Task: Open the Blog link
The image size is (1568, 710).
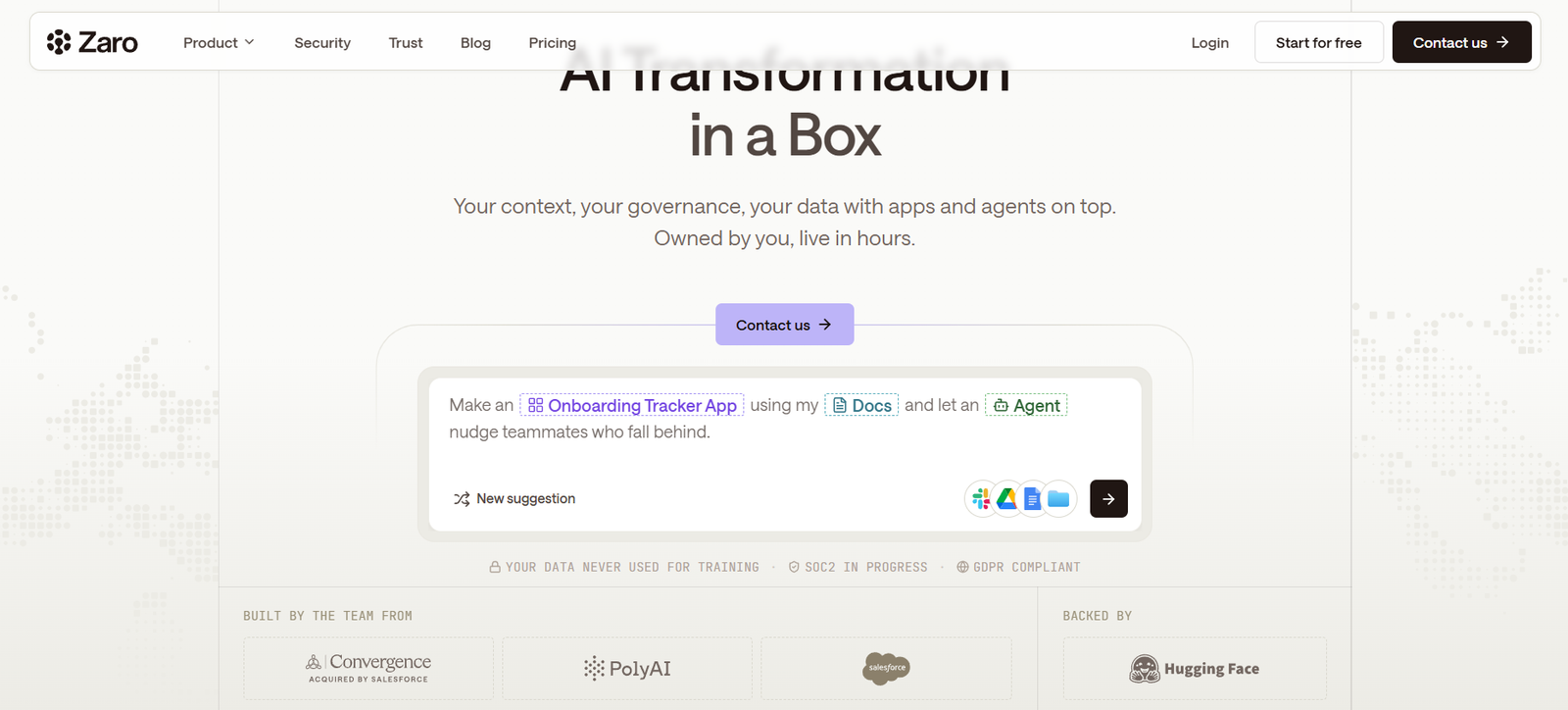Action: click(x=475, y=42)
